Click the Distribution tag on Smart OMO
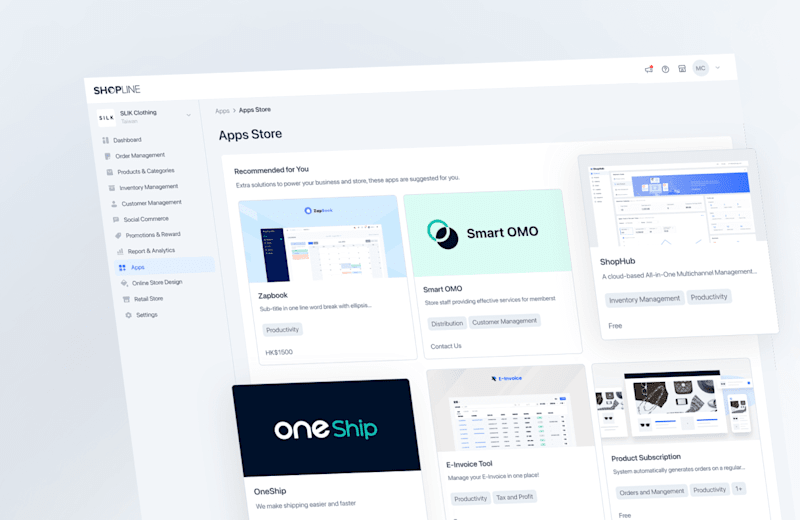This screenshot has height=520, width=800. [447, 324]
